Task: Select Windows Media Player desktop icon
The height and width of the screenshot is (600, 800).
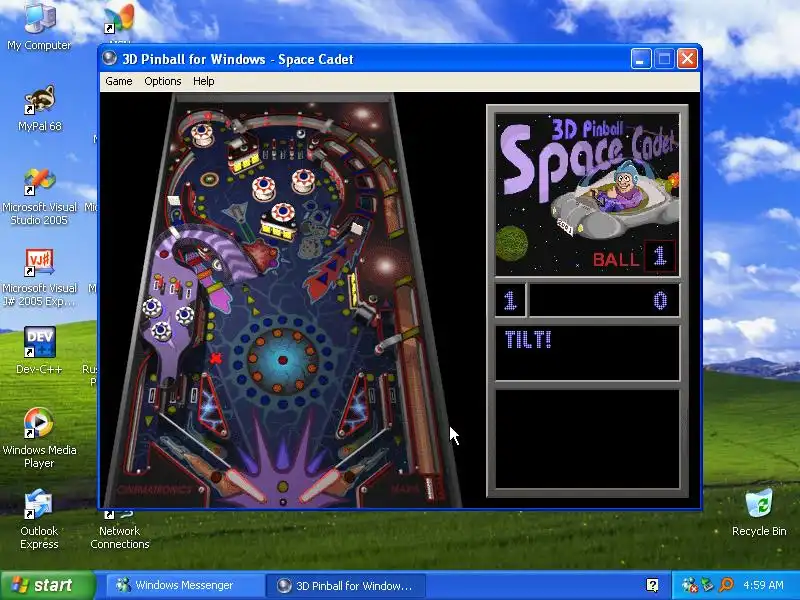Action: point(39,438)
